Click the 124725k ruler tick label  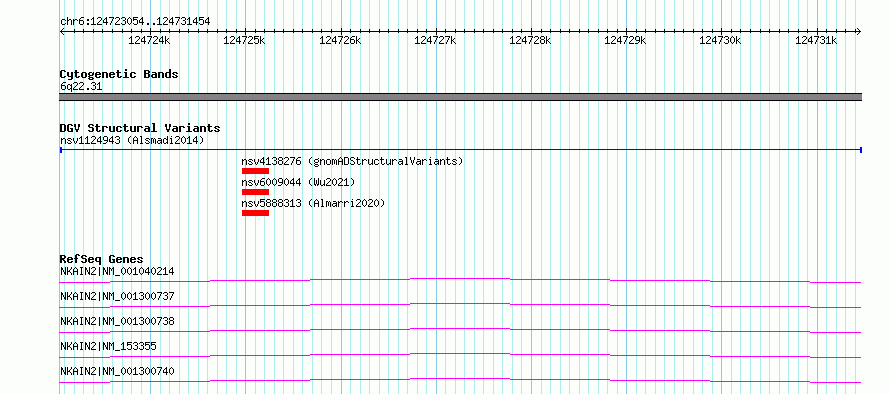click(244, 40)
